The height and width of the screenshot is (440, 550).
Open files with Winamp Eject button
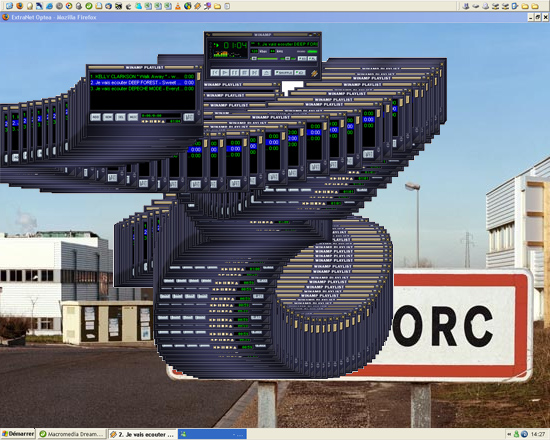266,73
